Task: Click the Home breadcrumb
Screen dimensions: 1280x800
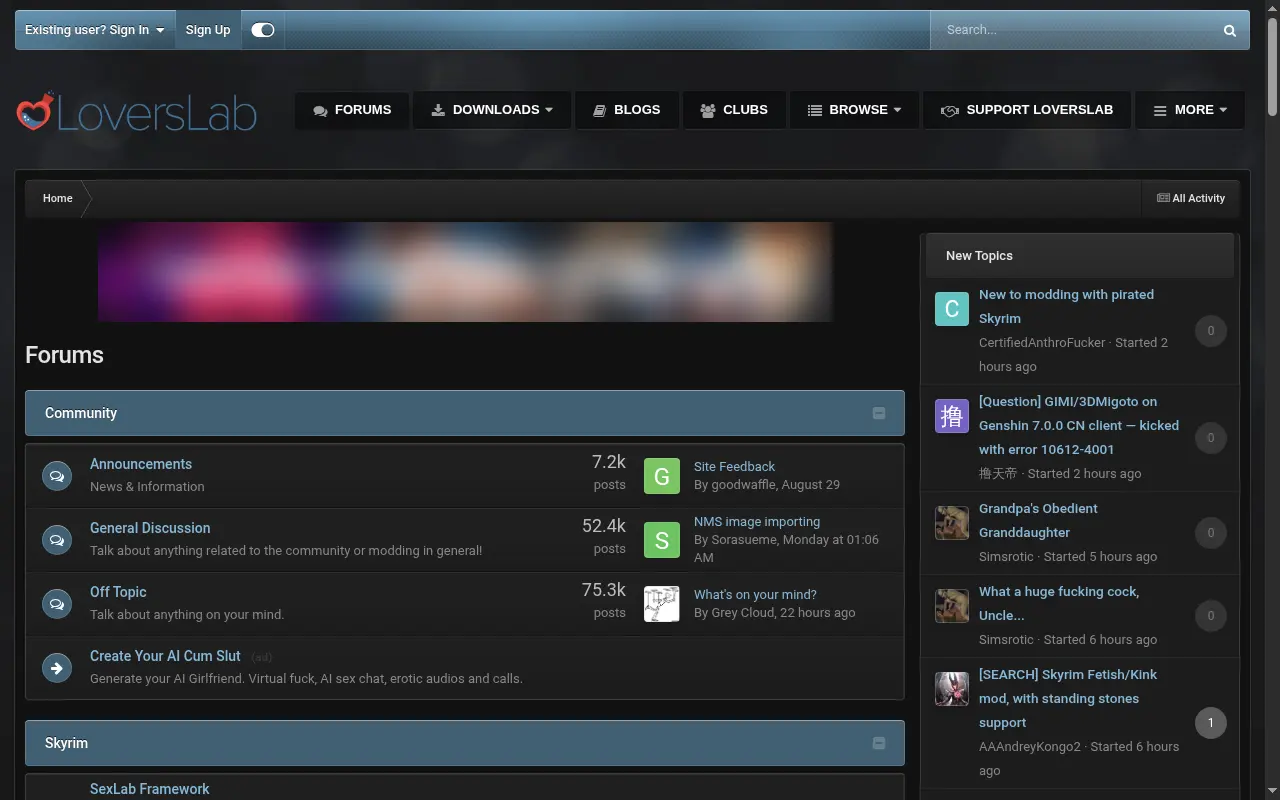Action: 58,198
